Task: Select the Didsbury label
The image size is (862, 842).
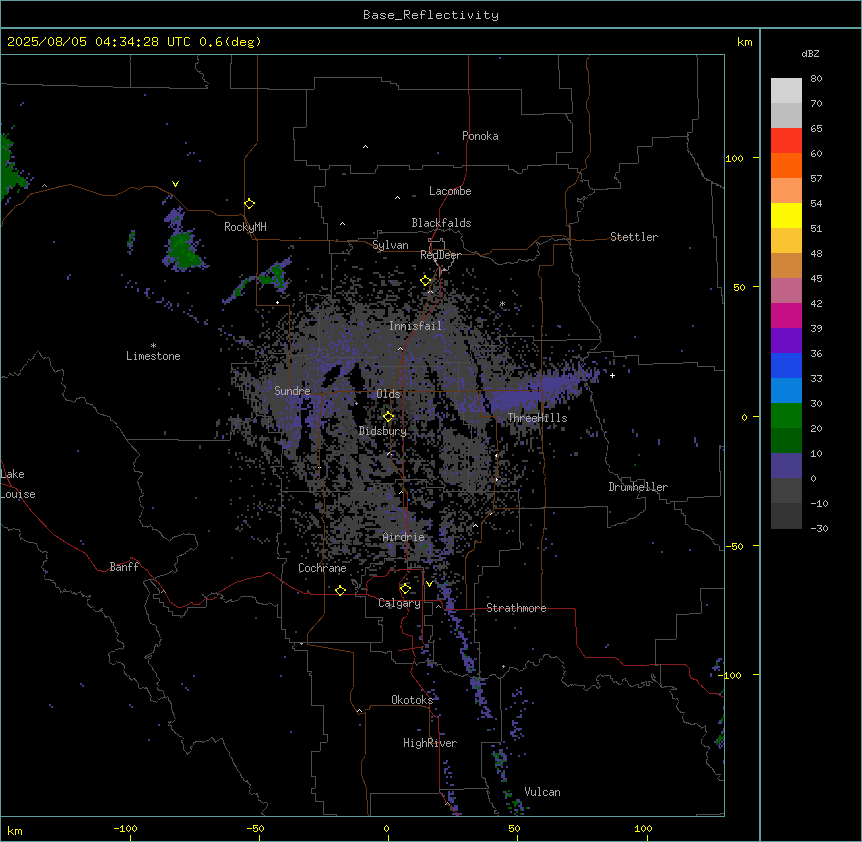Action: click(383, 431)
